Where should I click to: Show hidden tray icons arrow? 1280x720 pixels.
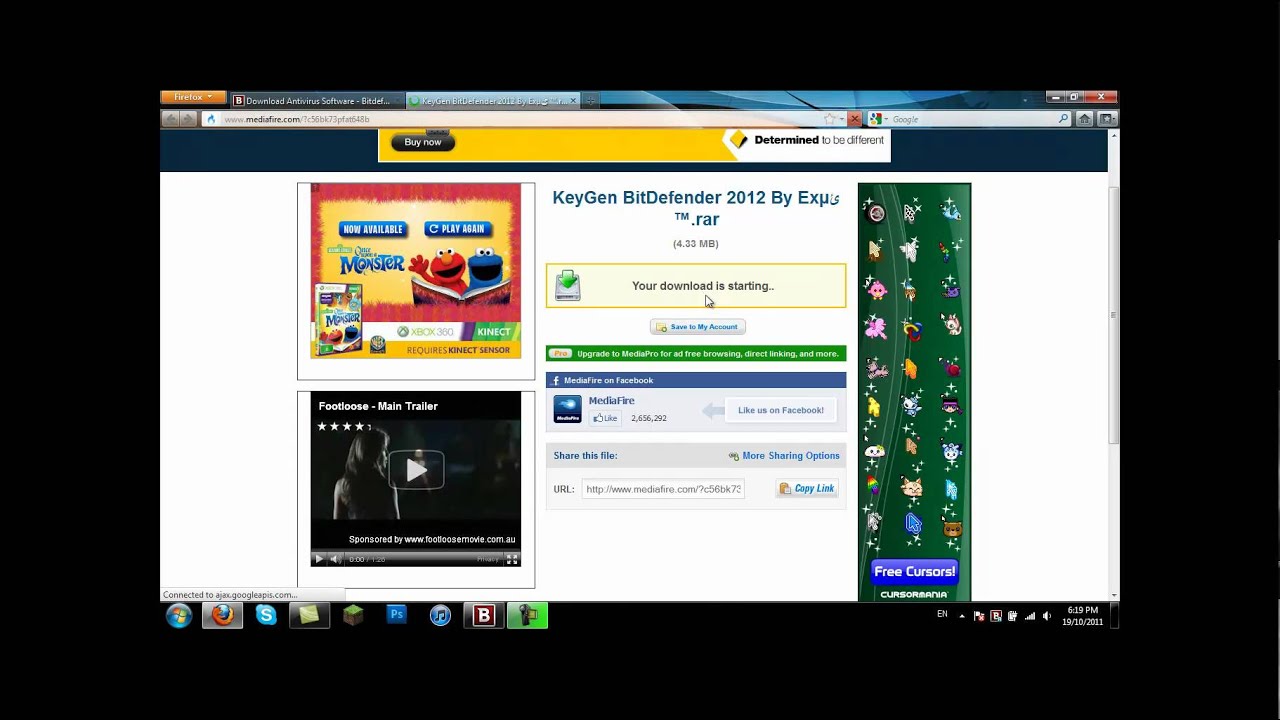(x=962, y=616)
